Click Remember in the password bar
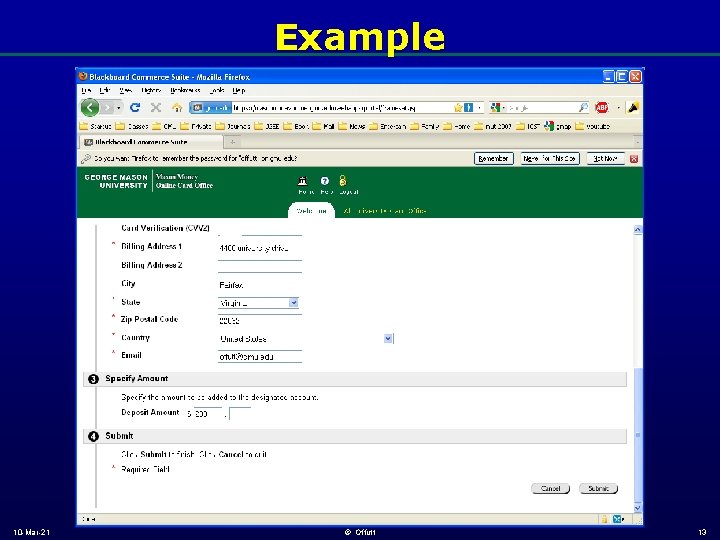The width and height of the screenshot is (720, 540). (x=493, y=158)
